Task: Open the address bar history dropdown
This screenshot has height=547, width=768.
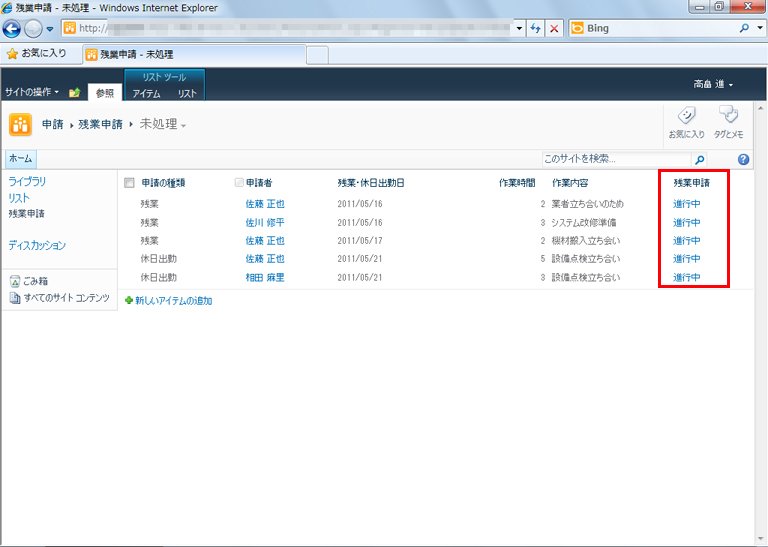Action: 519,28
